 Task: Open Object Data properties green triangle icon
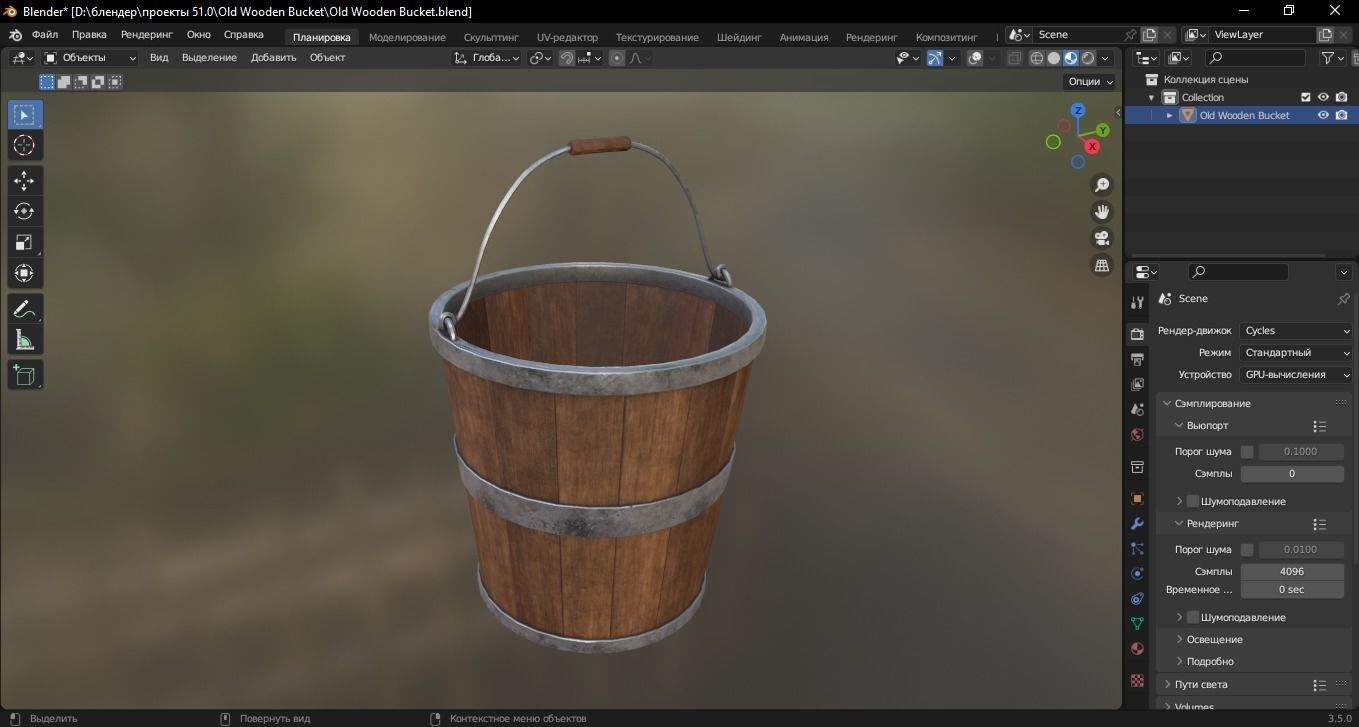click(x=1137, y=623)
